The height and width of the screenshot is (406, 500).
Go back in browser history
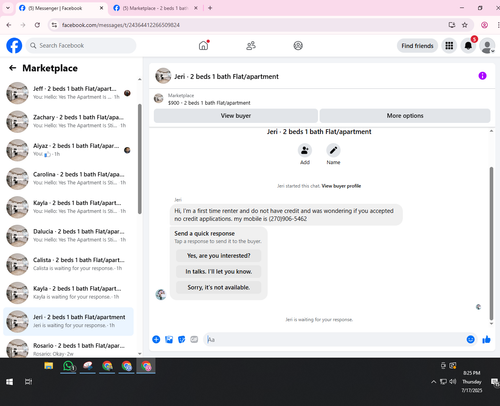point(9,25)
